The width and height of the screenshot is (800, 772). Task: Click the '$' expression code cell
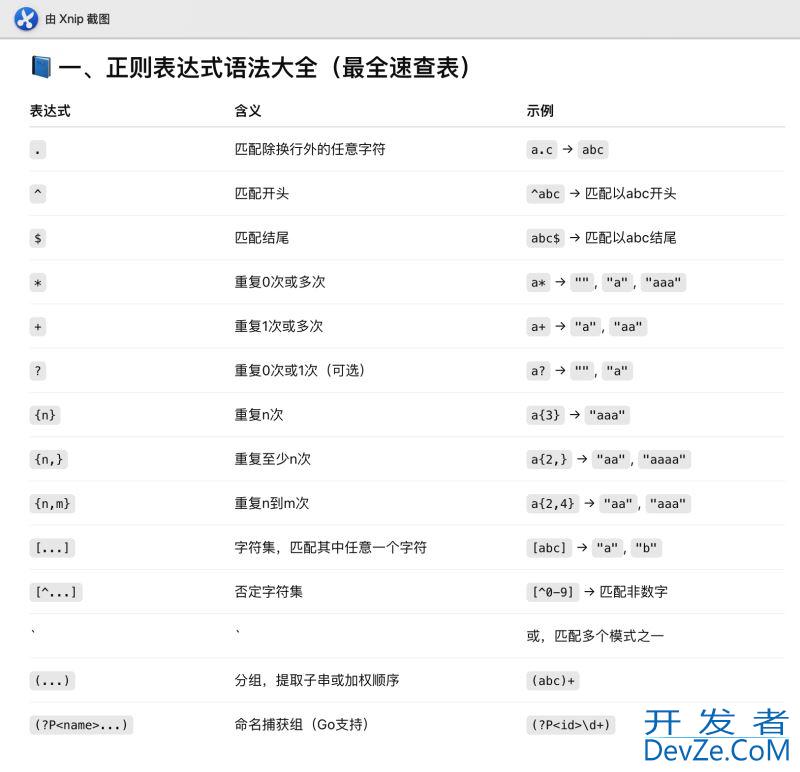(38, 238)
